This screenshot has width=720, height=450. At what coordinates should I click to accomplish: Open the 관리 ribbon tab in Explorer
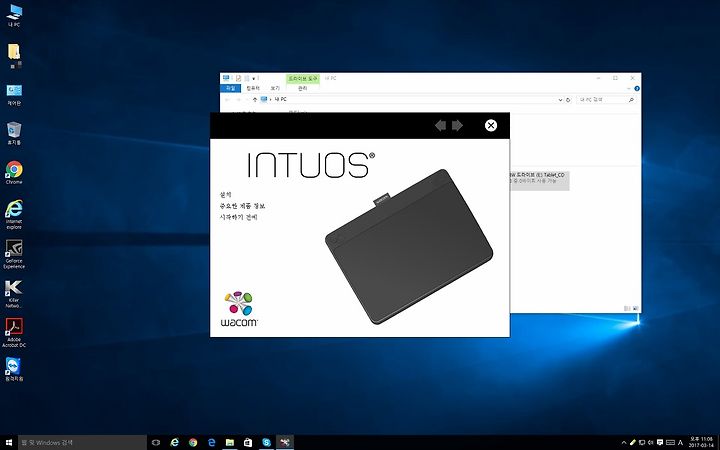[303, 88]
